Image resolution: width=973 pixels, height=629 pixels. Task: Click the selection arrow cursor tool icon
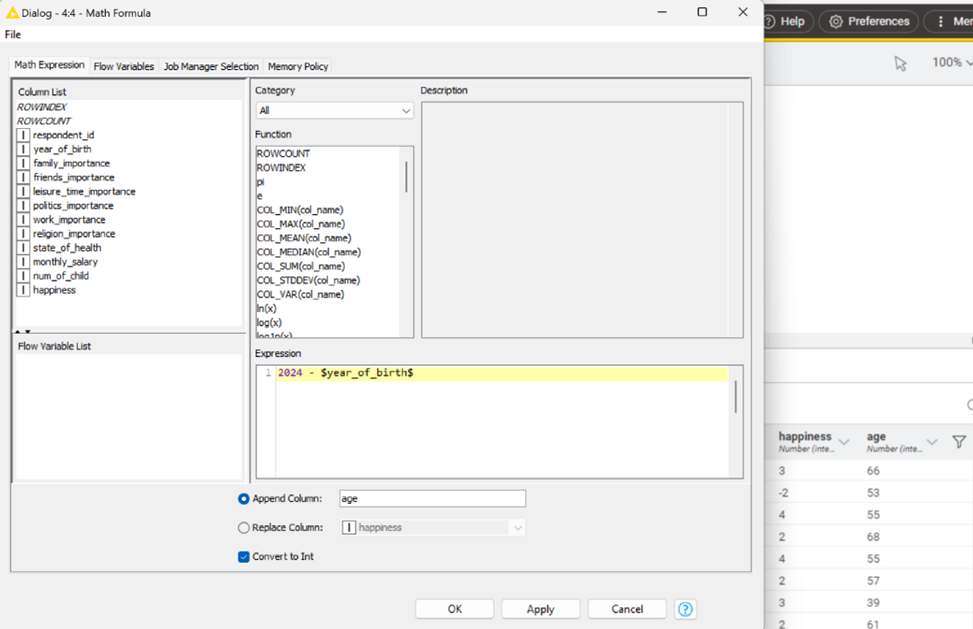tap(900, 63)
